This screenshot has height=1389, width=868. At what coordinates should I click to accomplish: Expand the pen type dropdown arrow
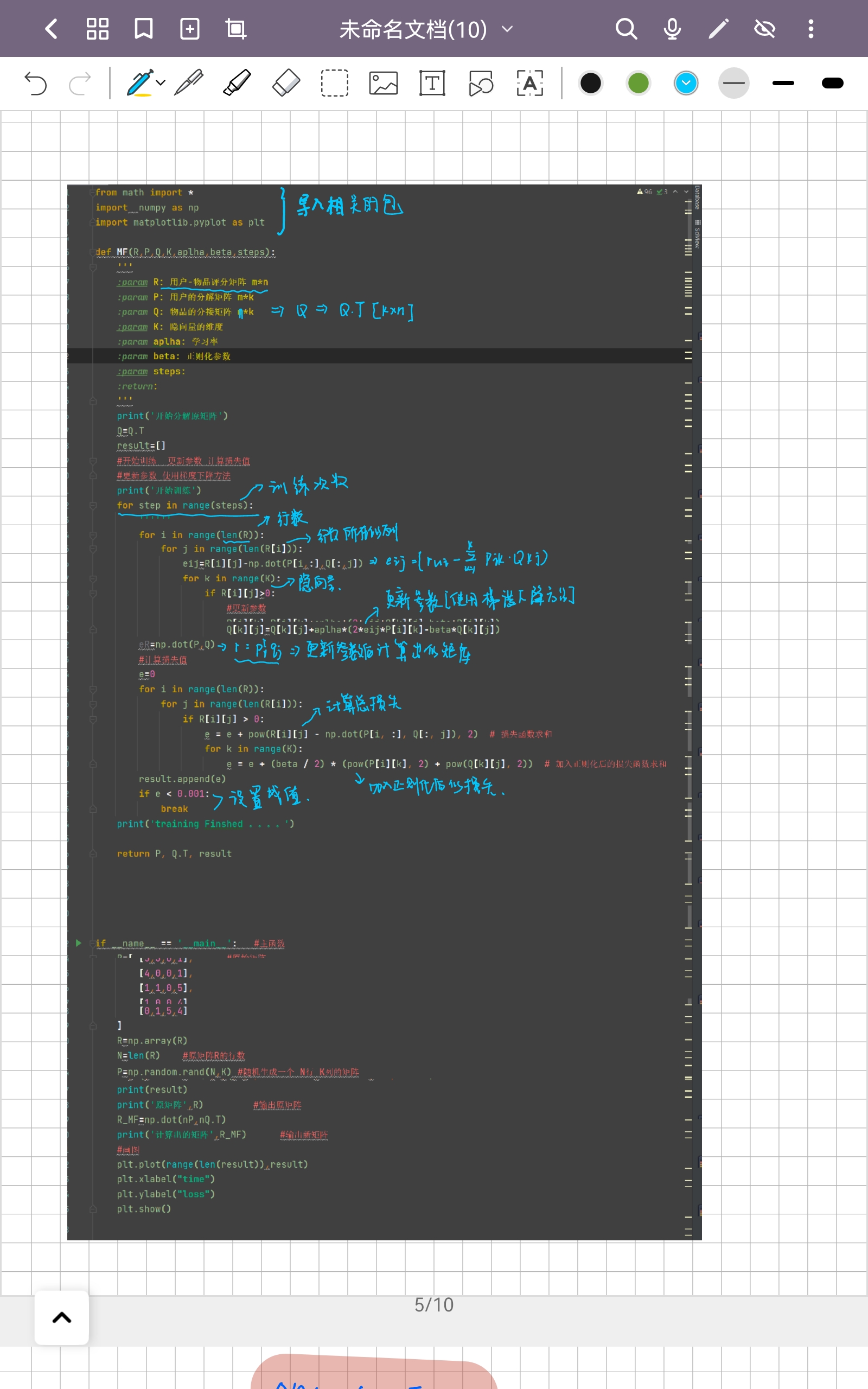(161, 82)
